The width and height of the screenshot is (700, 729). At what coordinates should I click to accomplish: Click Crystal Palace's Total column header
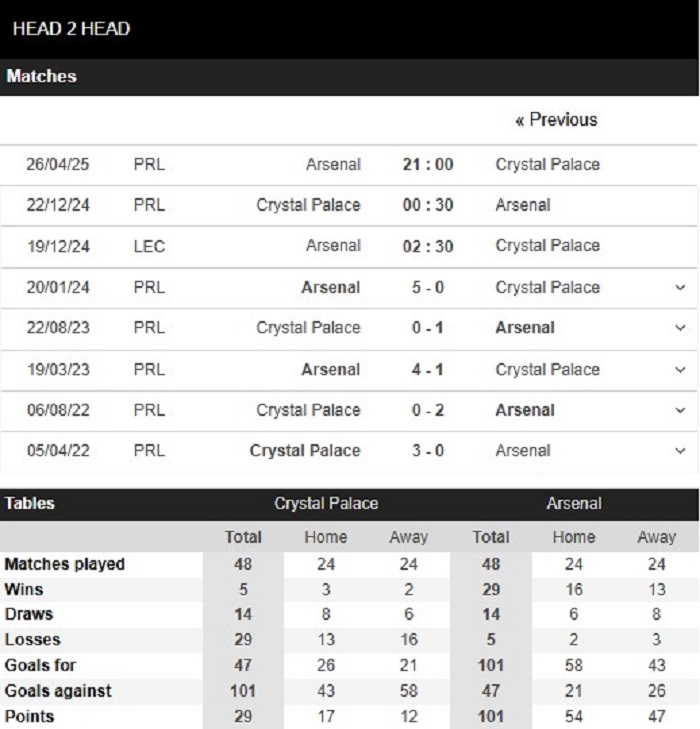[x=243, y=537]
